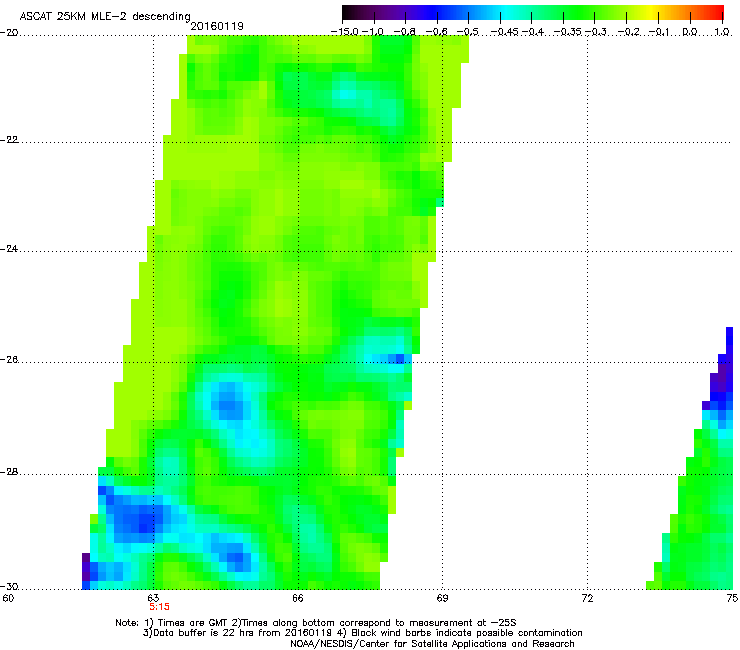Screen dimensions: 740x650
Task: Click the latitude label -20
Action: (9, 33)
